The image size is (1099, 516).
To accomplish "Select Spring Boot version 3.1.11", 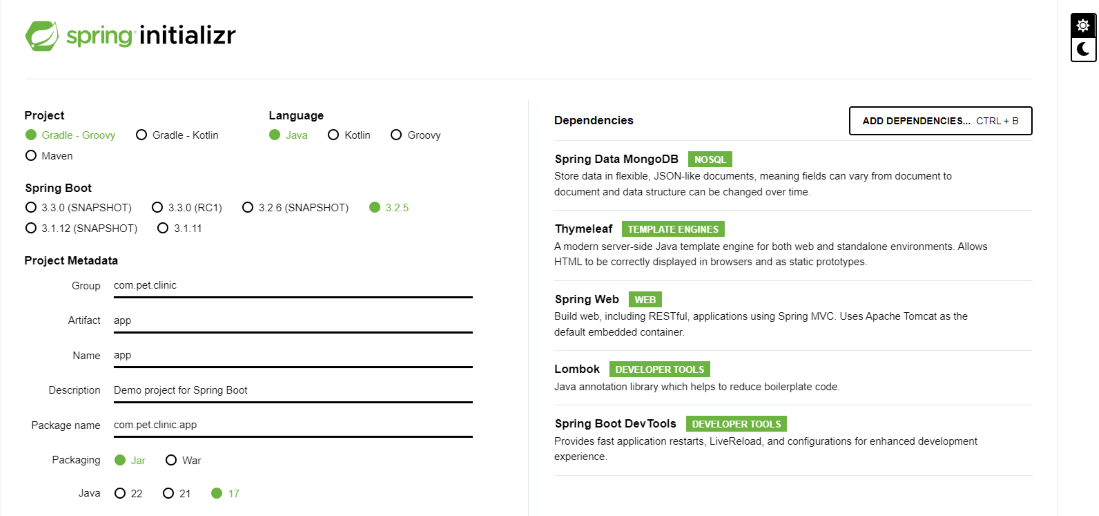I will 164,228.
